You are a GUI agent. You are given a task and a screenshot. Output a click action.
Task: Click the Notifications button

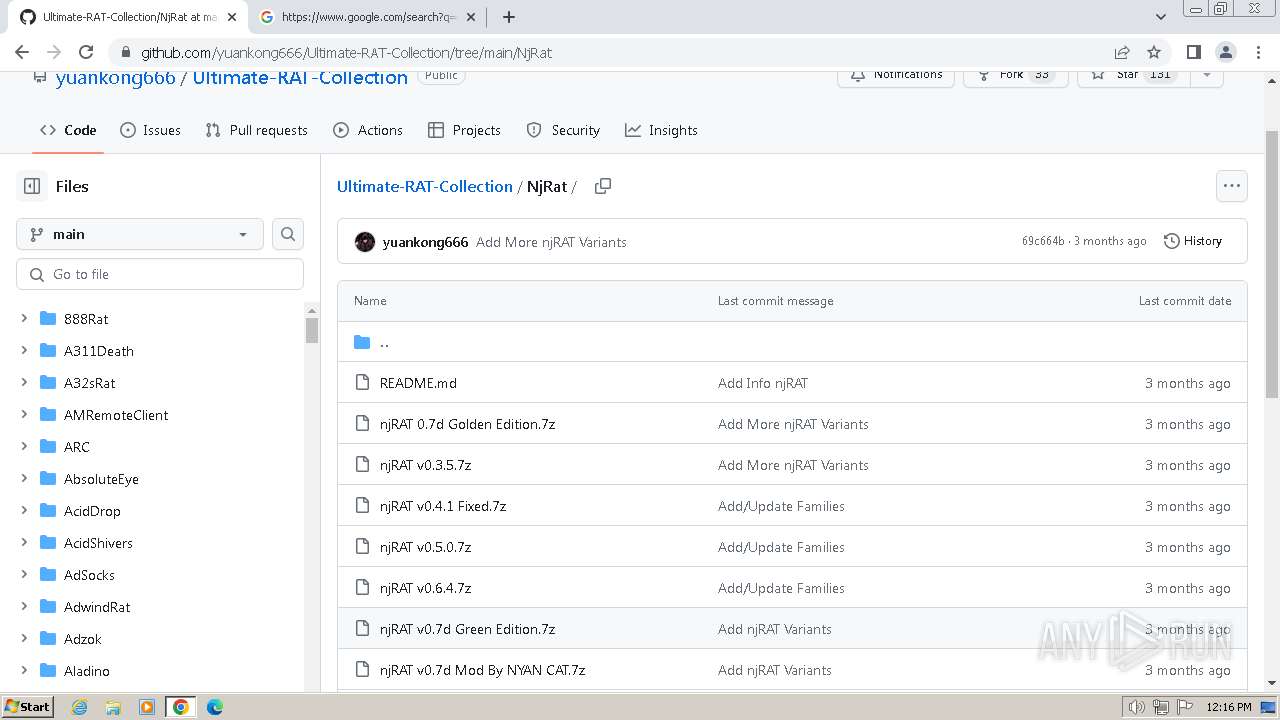point(896,75)
